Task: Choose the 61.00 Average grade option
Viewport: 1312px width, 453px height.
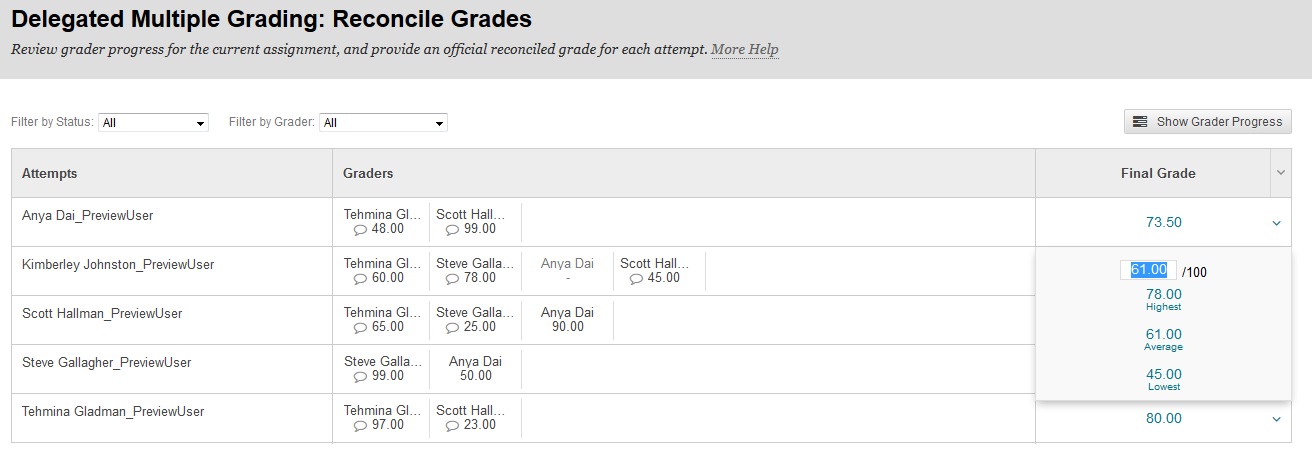Action: [x=1164, y=340]
